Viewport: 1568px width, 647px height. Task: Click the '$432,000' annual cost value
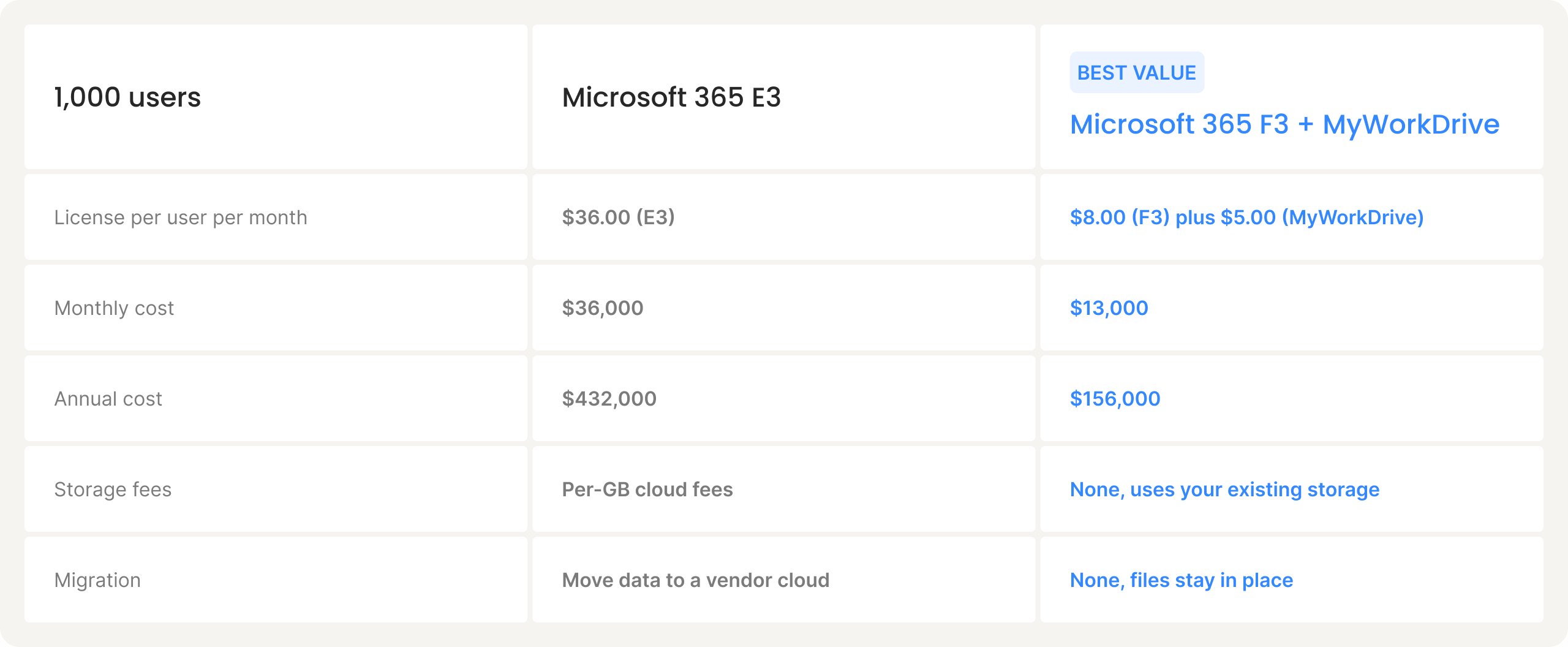click(609, 399)
